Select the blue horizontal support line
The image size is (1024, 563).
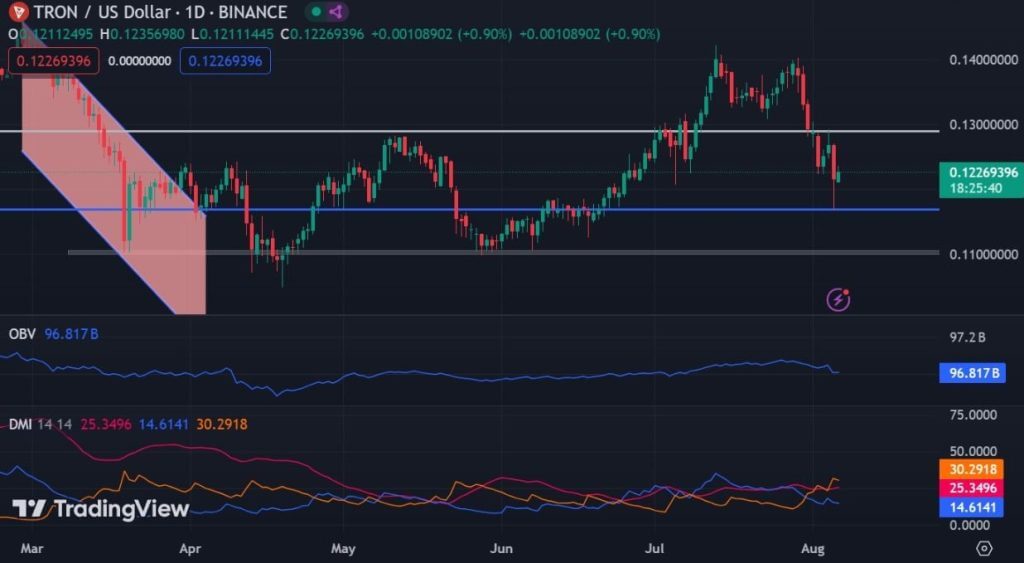point(470,210)
